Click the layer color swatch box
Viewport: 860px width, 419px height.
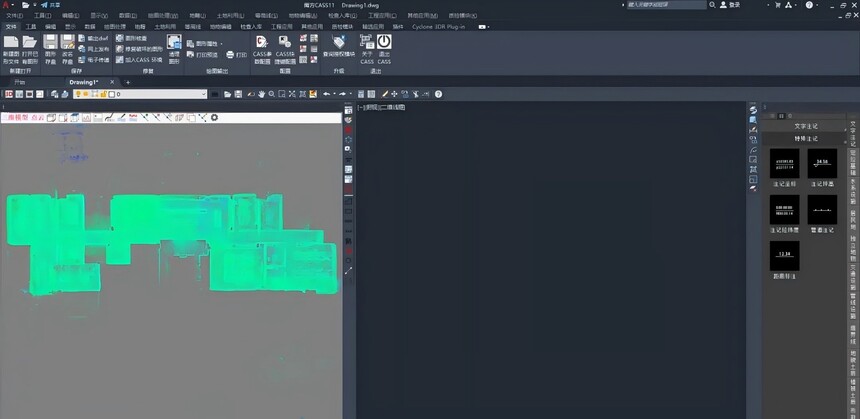tap(111, 94)
